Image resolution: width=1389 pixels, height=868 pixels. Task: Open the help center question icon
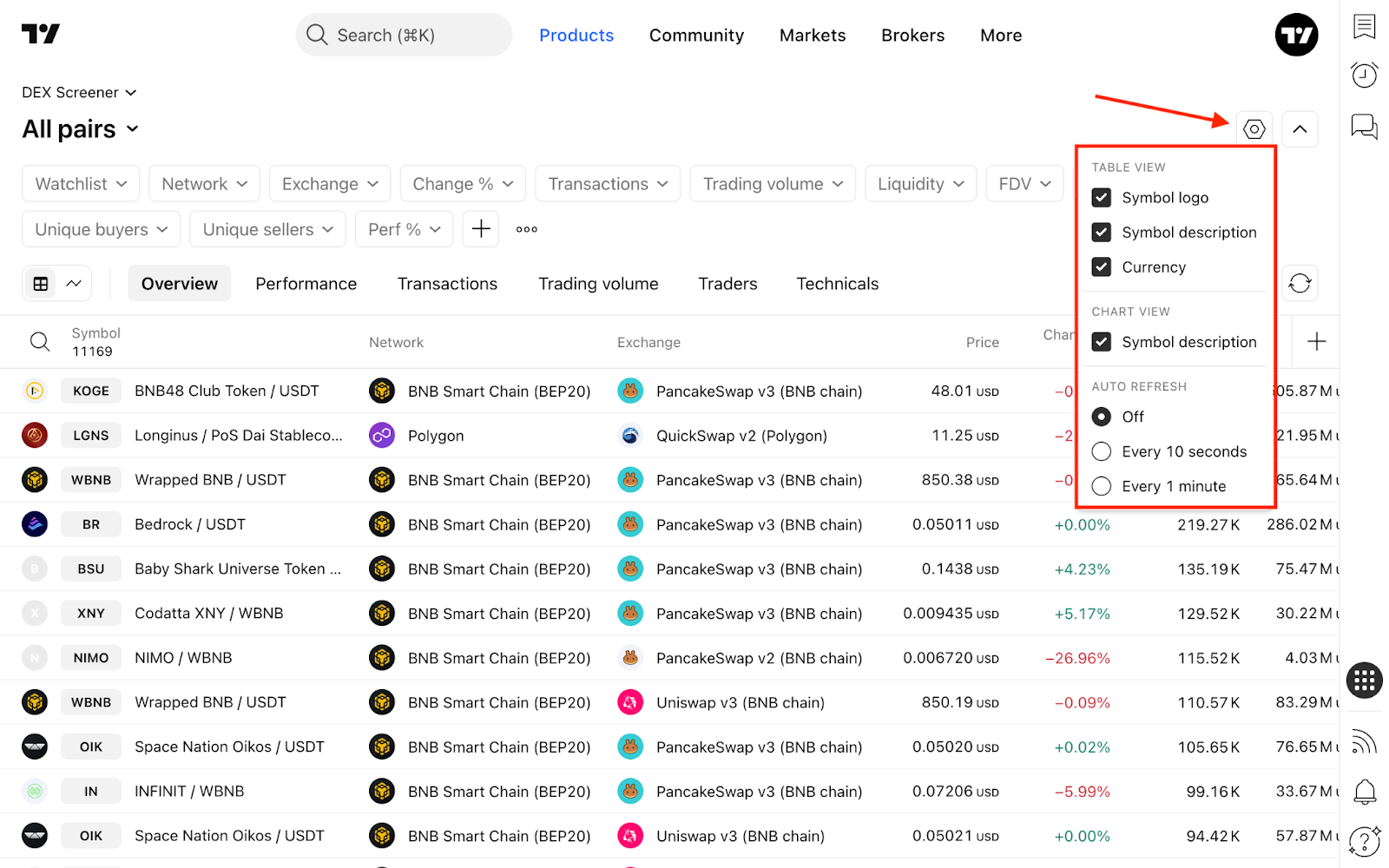pos(1365,840)
